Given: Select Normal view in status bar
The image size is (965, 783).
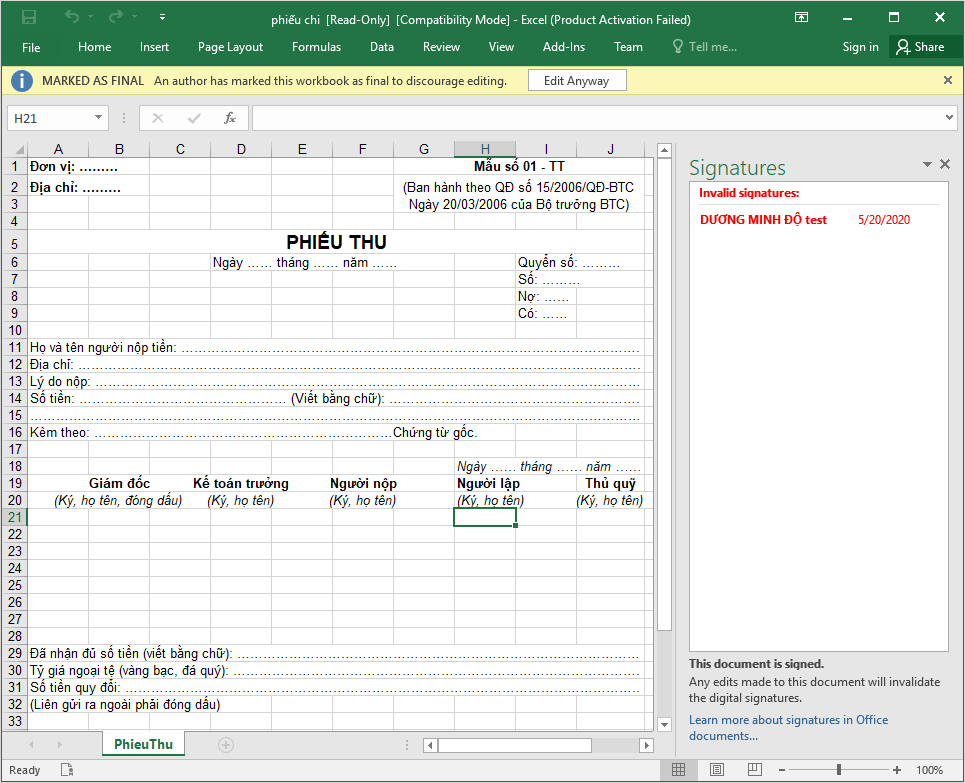Looking at the screenshot, I should coord(679,770).
